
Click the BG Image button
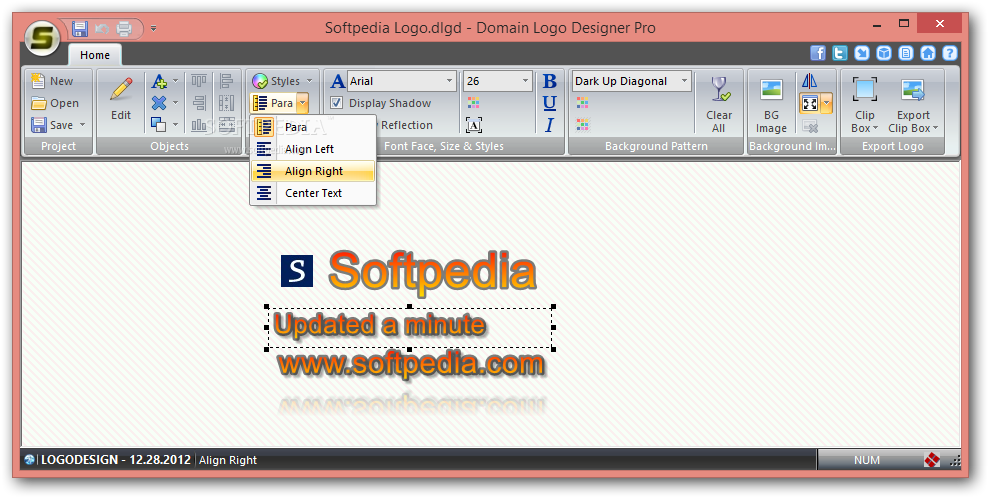click(x=771, y=104)
